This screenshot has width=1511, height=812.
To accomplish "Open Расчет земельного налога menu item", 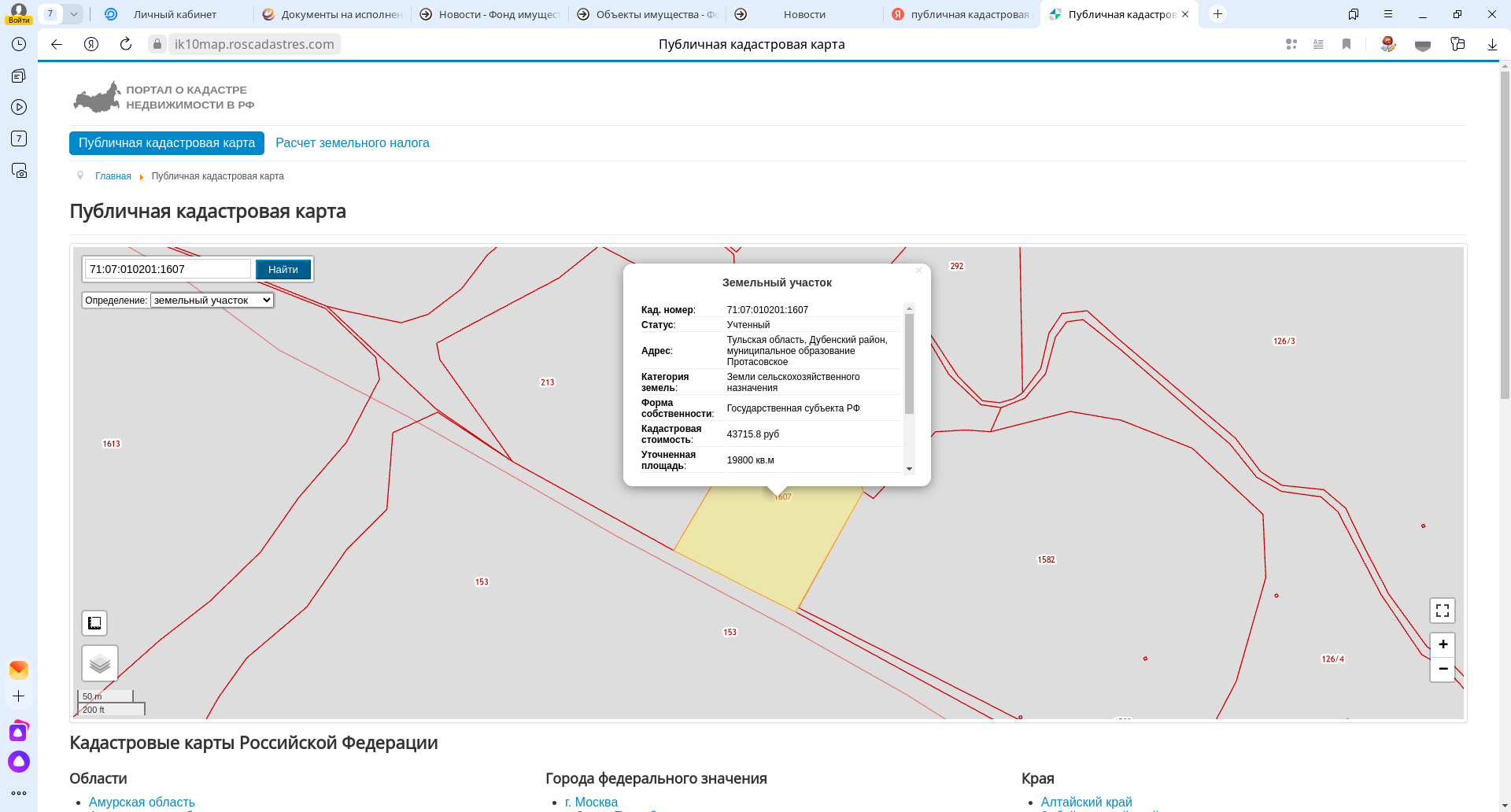I will point(352,143).
